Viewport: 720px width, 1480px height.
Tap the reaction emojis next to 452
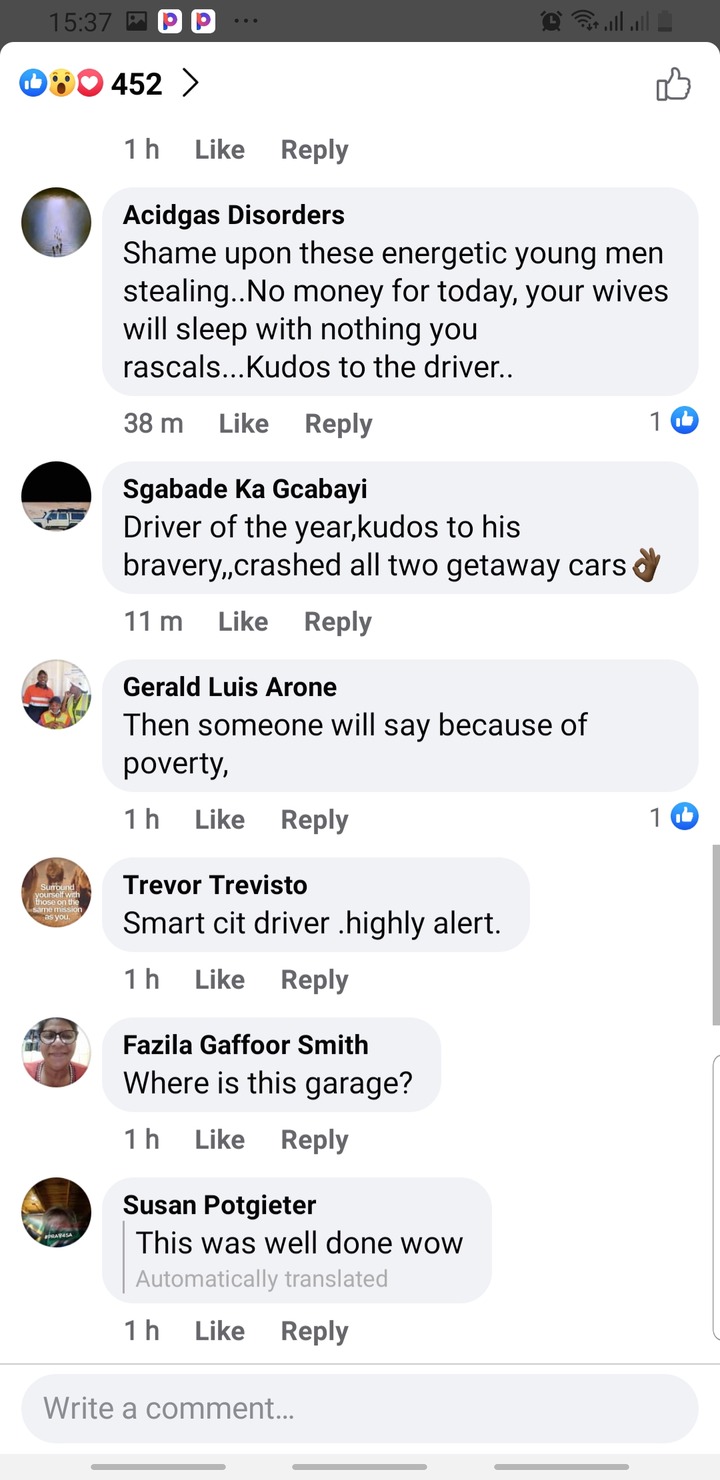tap(61, 84)
